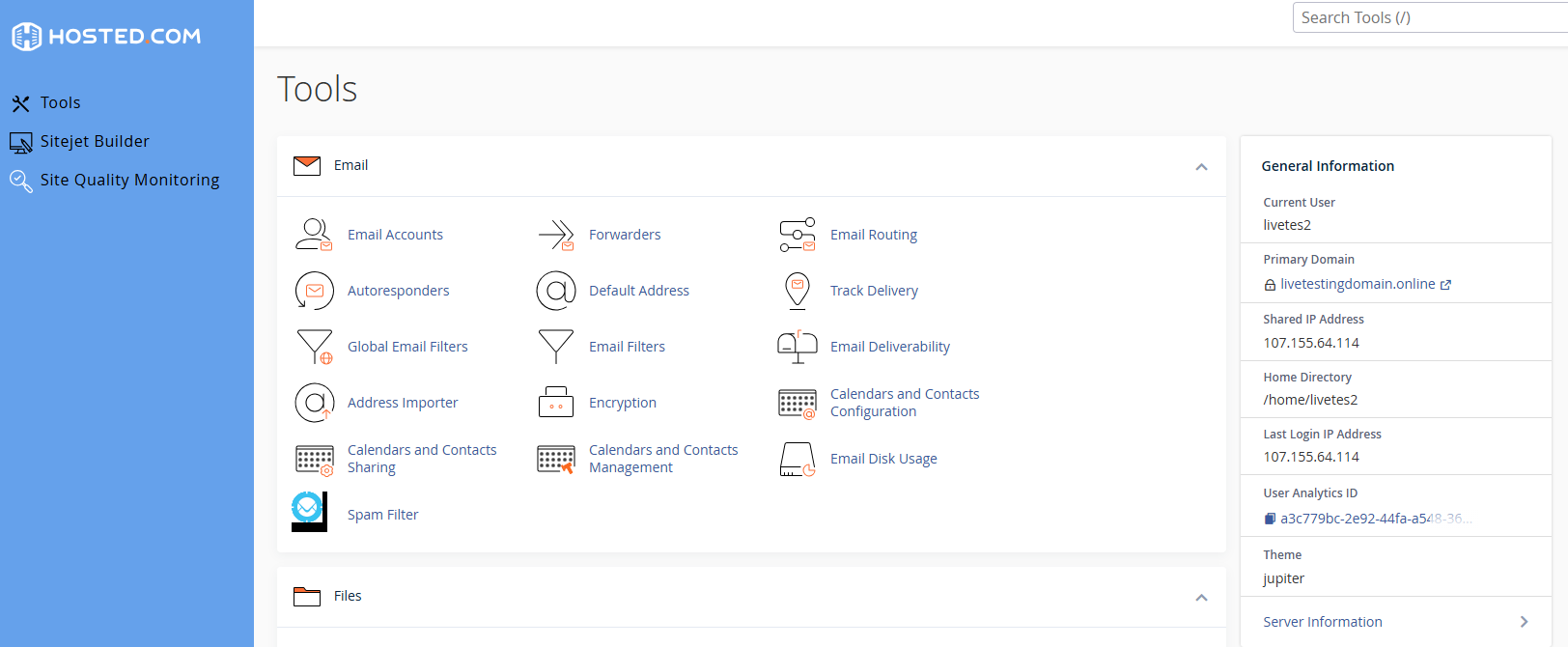Click the a3c779bc analytics ID text

click(x=1376, y=519)
